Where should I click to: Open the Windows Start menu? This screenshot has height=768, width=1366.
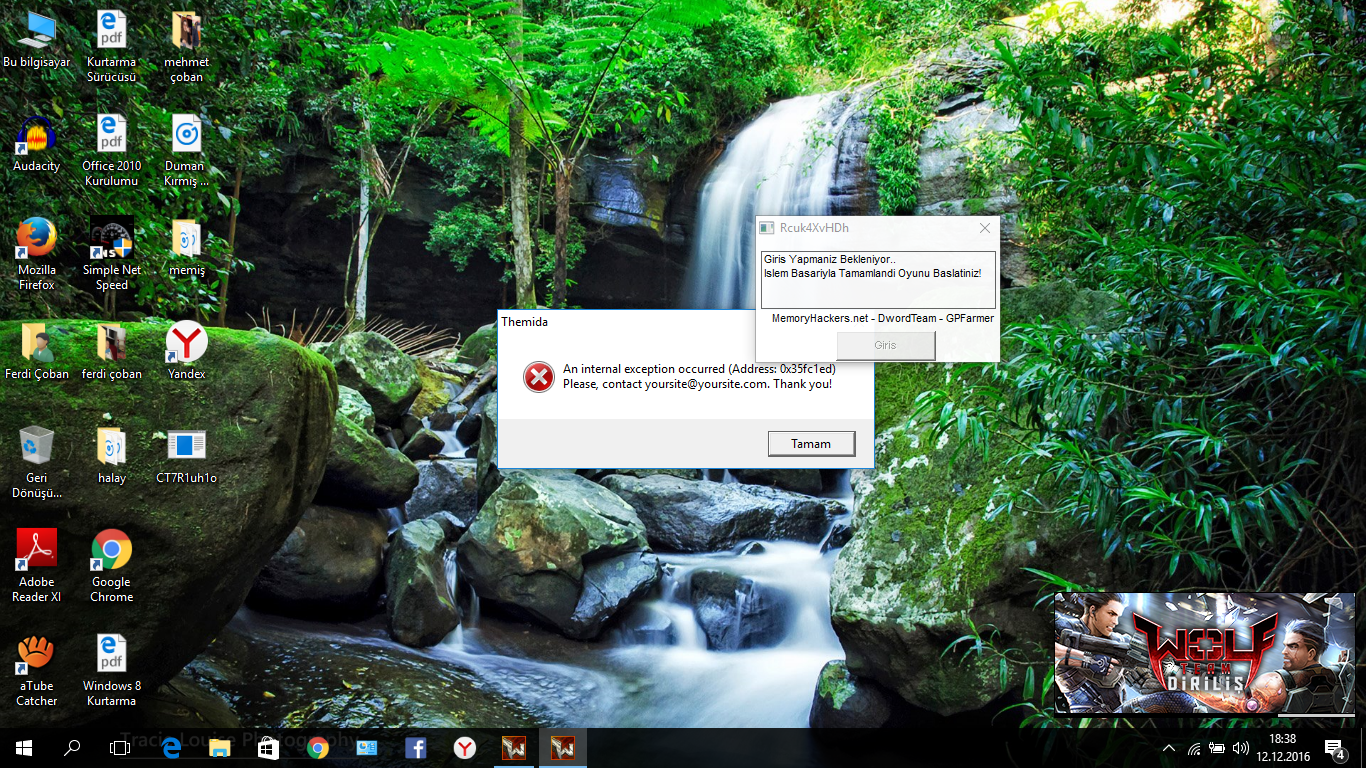tap(24, 747)
